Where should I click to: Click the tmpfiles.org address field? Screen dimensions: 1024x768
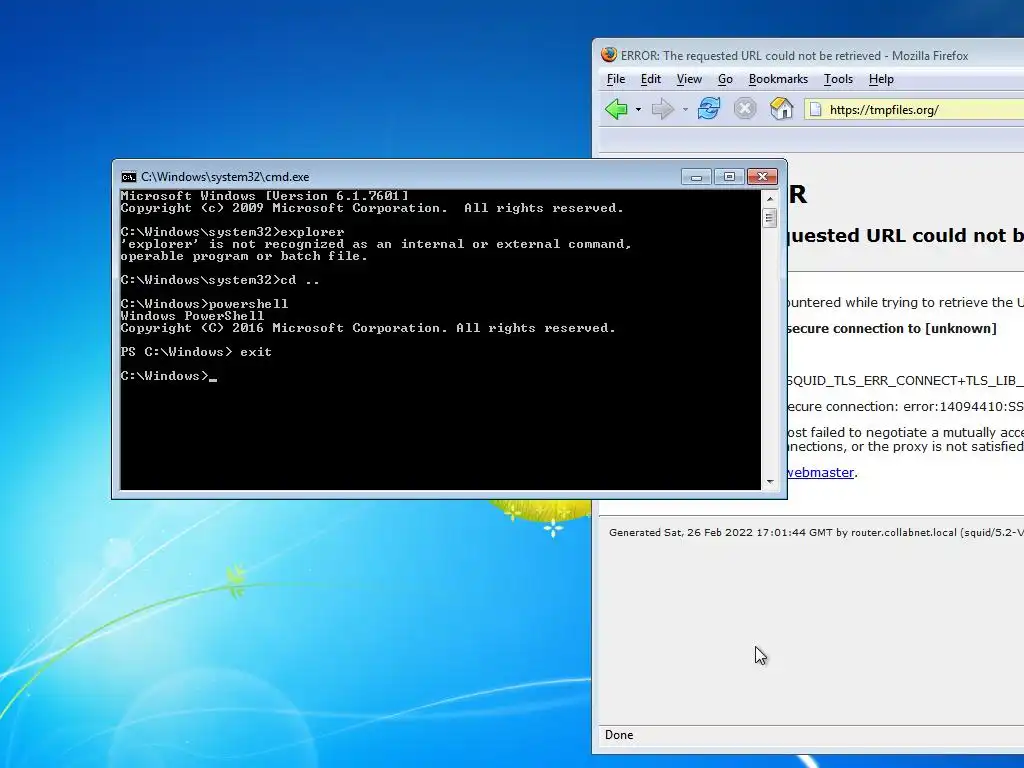point(914,110)
